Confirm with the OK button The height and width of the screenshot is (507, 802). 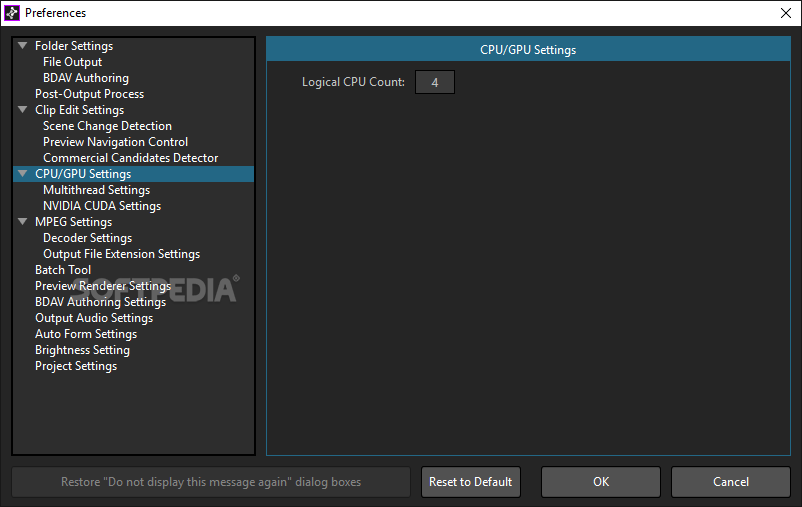[601, 482]
